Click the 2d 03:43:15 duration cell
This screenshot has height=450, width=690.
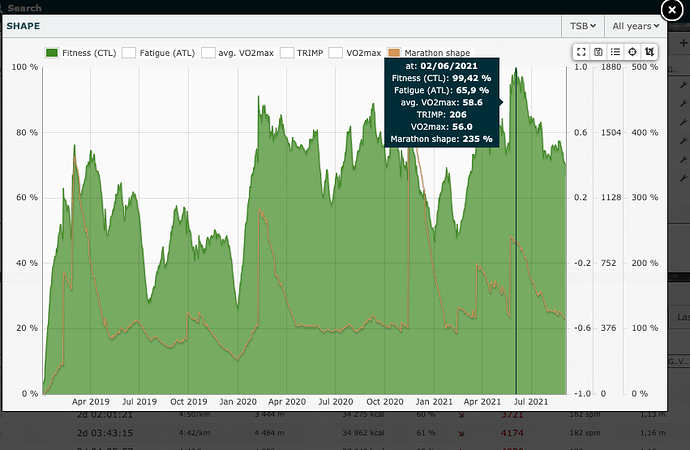pyautogui.click(x=105, y=433)
